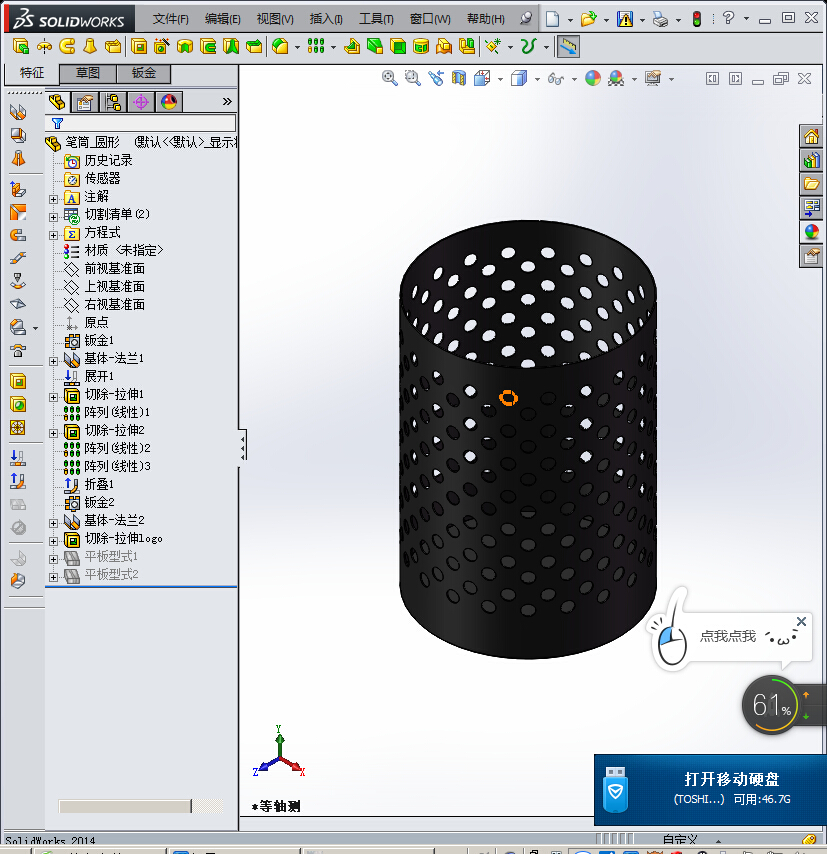Click the Rebuild traffic light icon
The height and width of the screenshot is (854, 827).
(x=697, y=20)
